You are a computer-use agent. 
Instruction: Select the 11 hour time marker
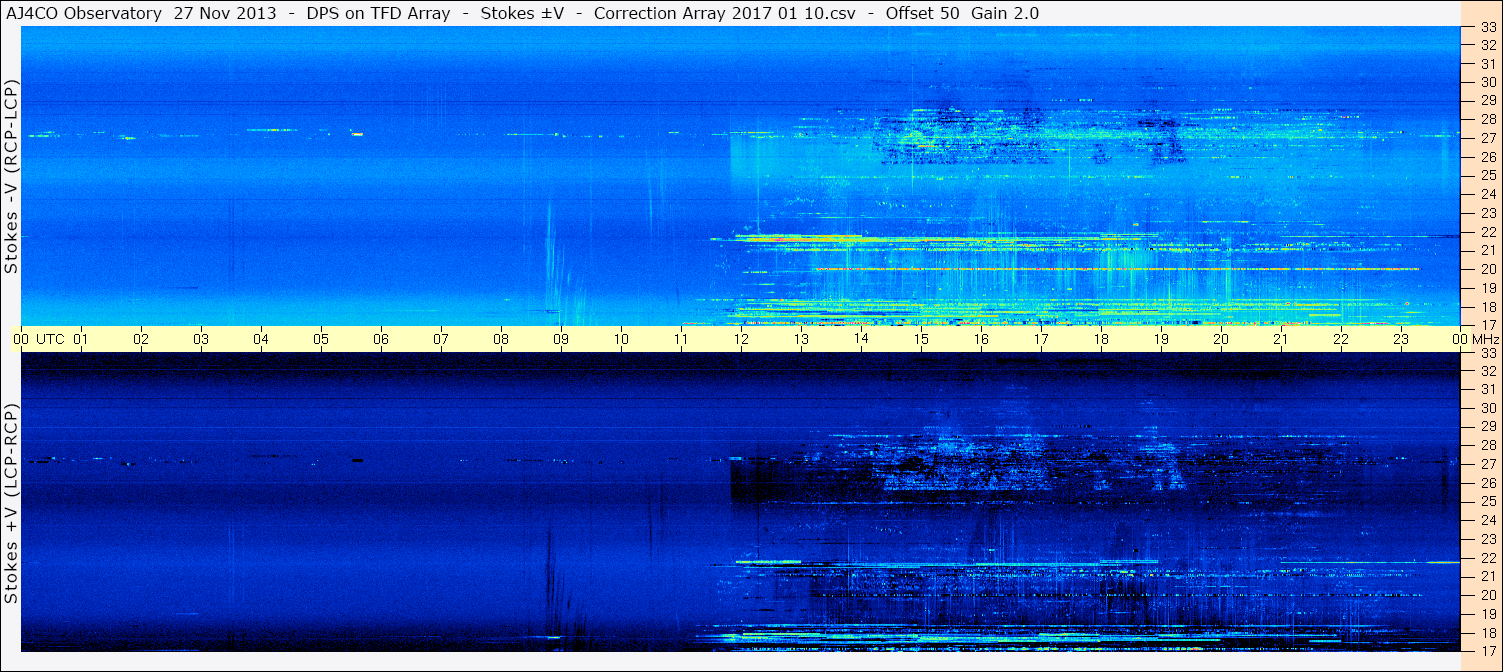[681, 339]
